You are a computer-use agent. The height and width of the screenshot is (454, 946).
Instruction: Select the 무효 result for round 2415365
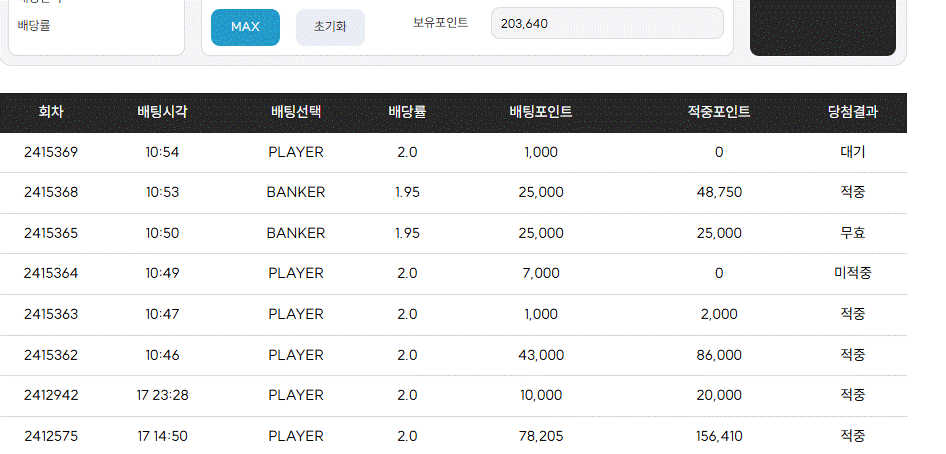pyautogui.click(x=852, y=233)
